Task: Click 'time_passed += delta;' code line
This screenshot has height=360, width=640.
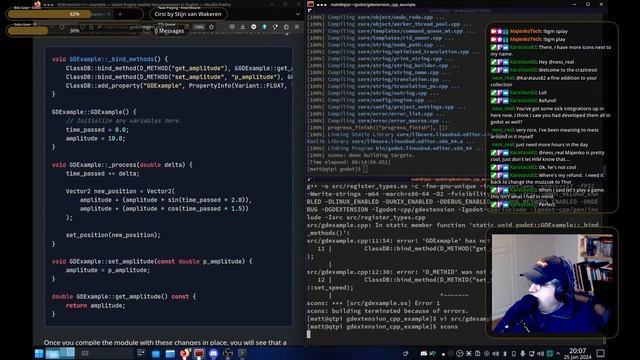Action: (x=102, y=173)
